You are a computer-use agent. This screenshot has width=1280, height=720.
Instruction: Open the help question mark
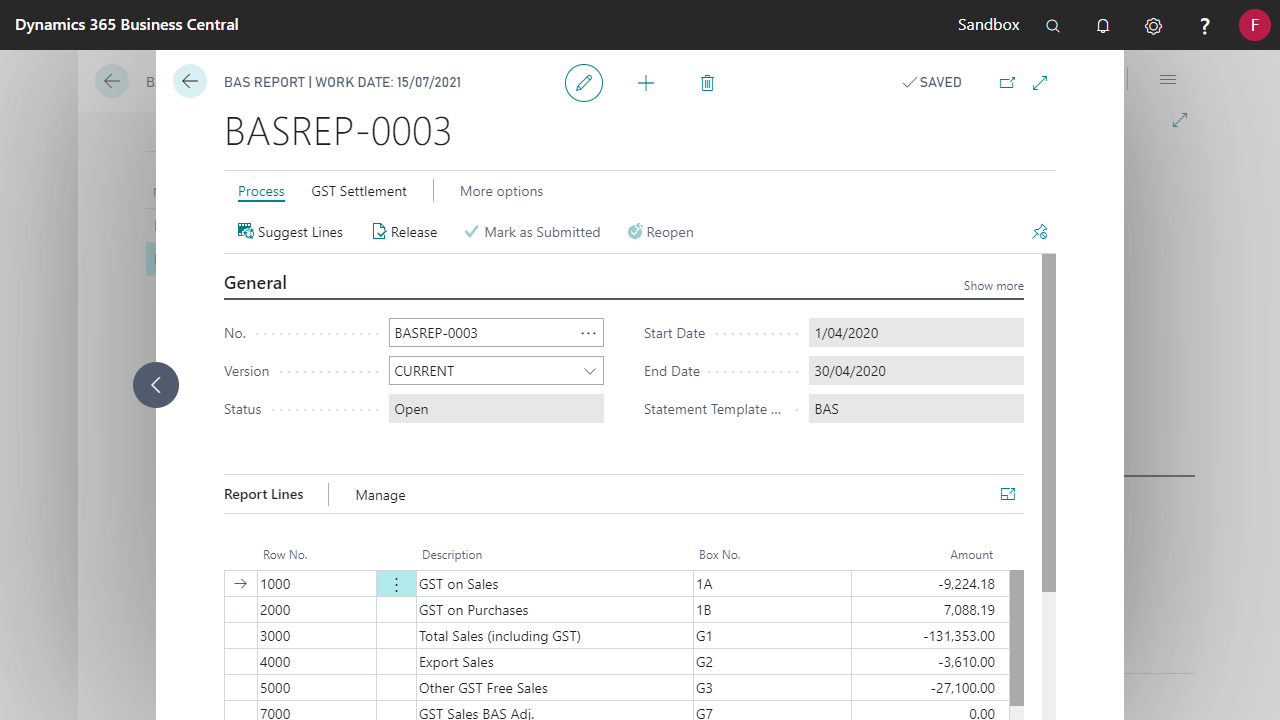[1205, 26]
